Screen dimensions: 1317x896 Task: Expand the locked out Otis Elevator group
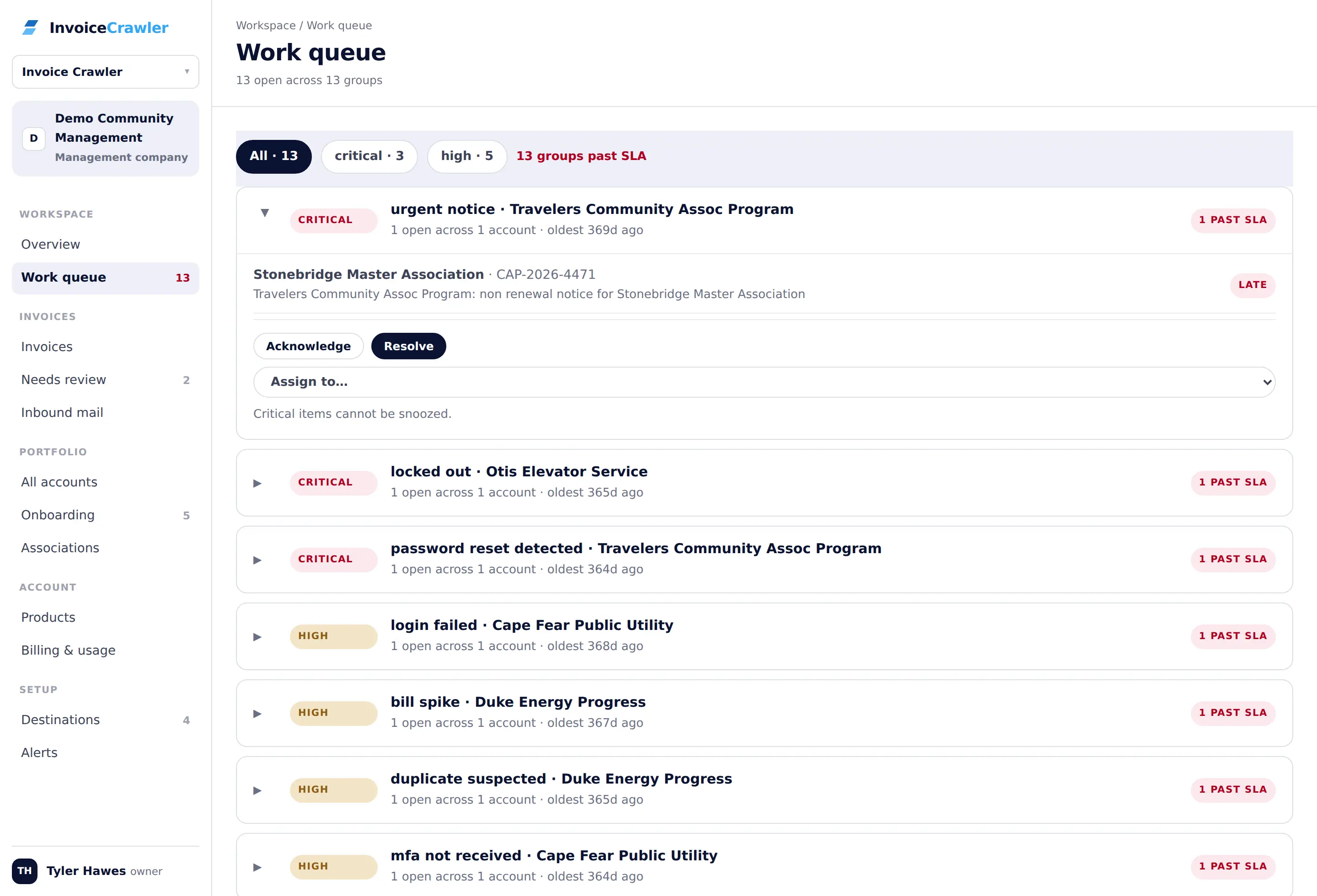[x=257, y=483]
